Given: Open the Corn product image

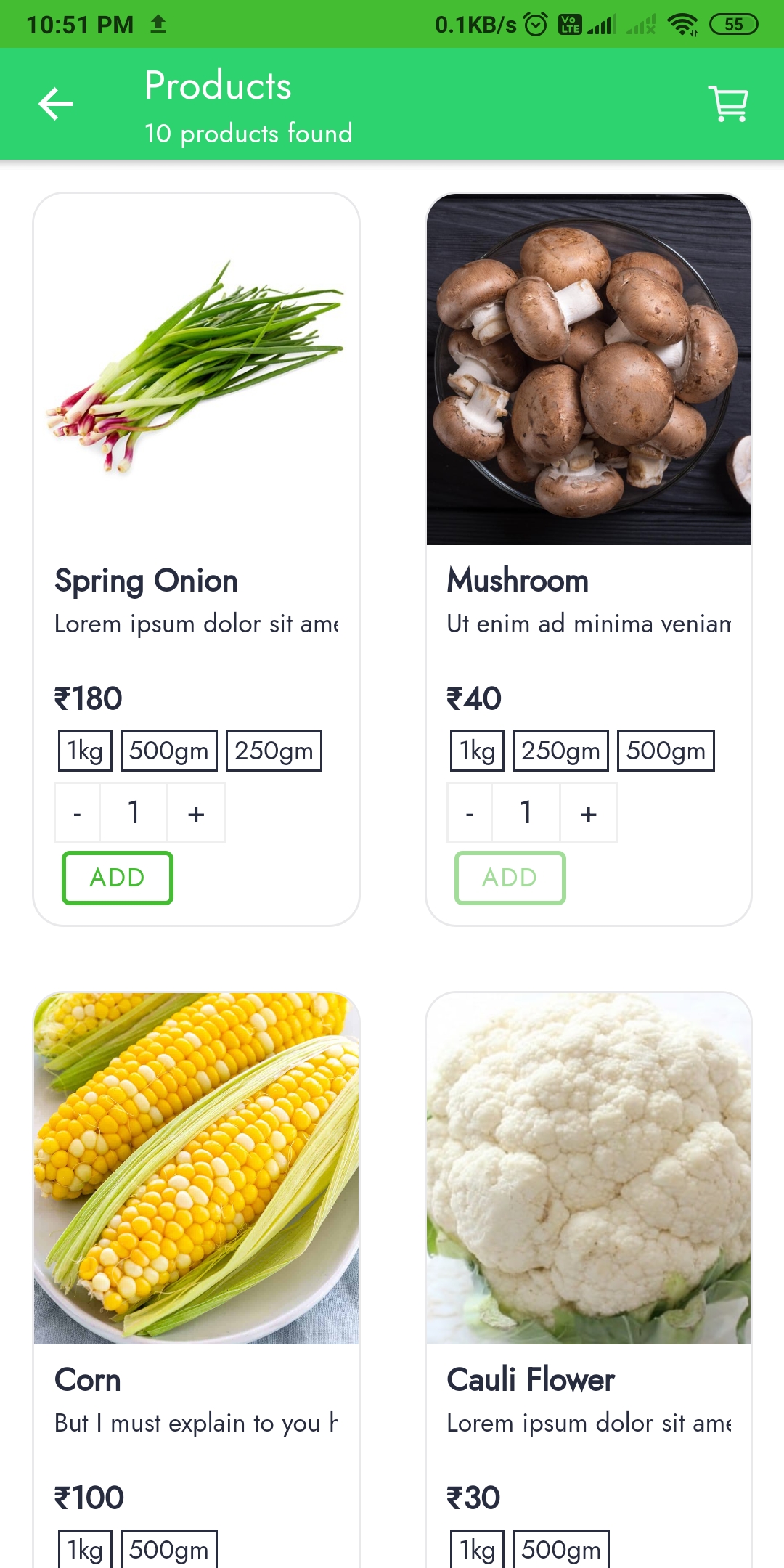Looking at the screenshot, I should (x=196, y=1169).
